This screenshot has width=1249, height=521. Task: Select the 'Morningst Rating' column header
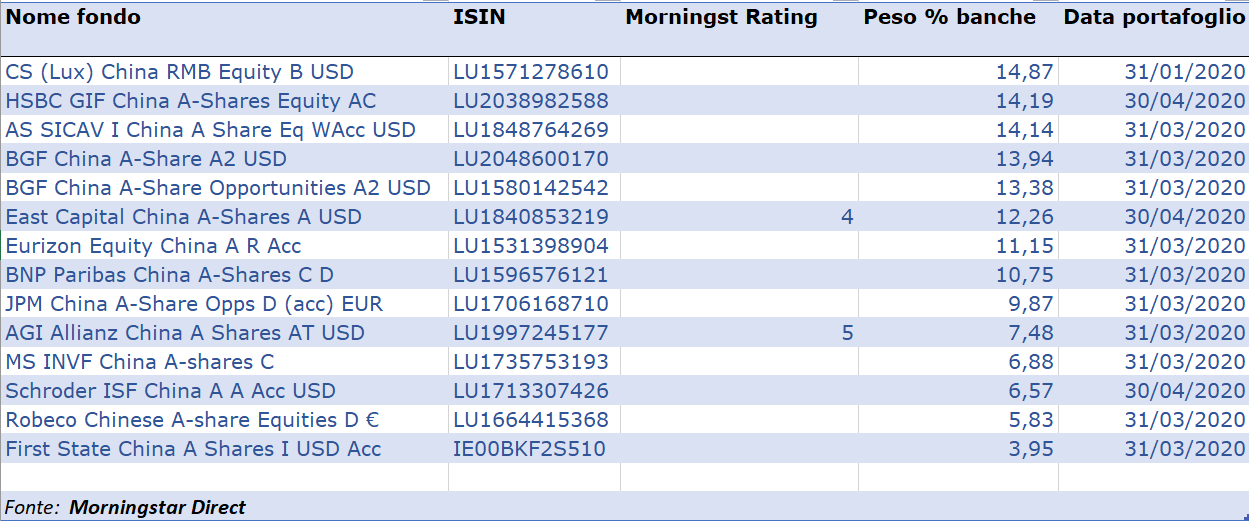721,17
